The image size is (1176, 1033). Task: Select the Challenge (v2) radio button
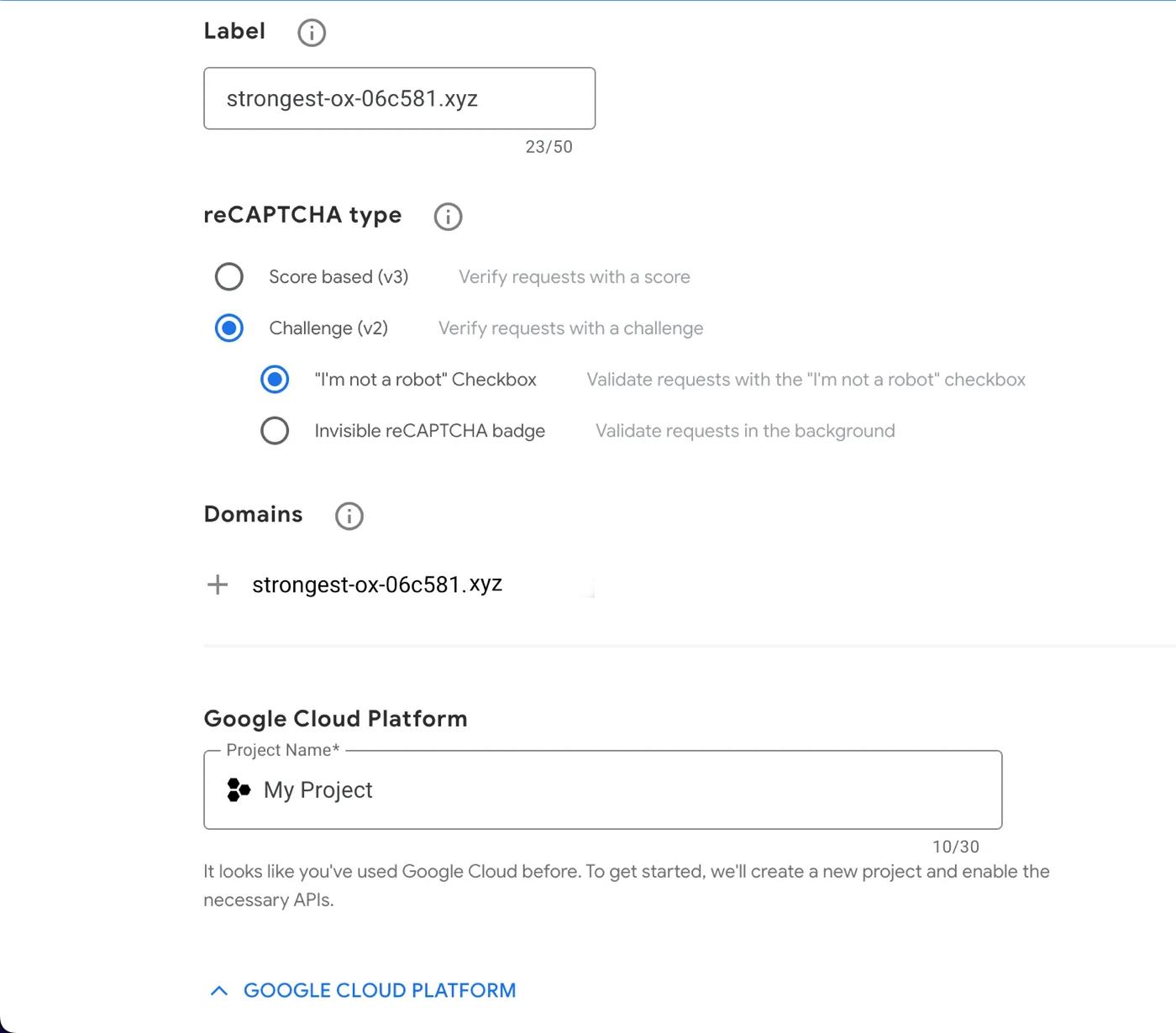(x=229, y=328)
